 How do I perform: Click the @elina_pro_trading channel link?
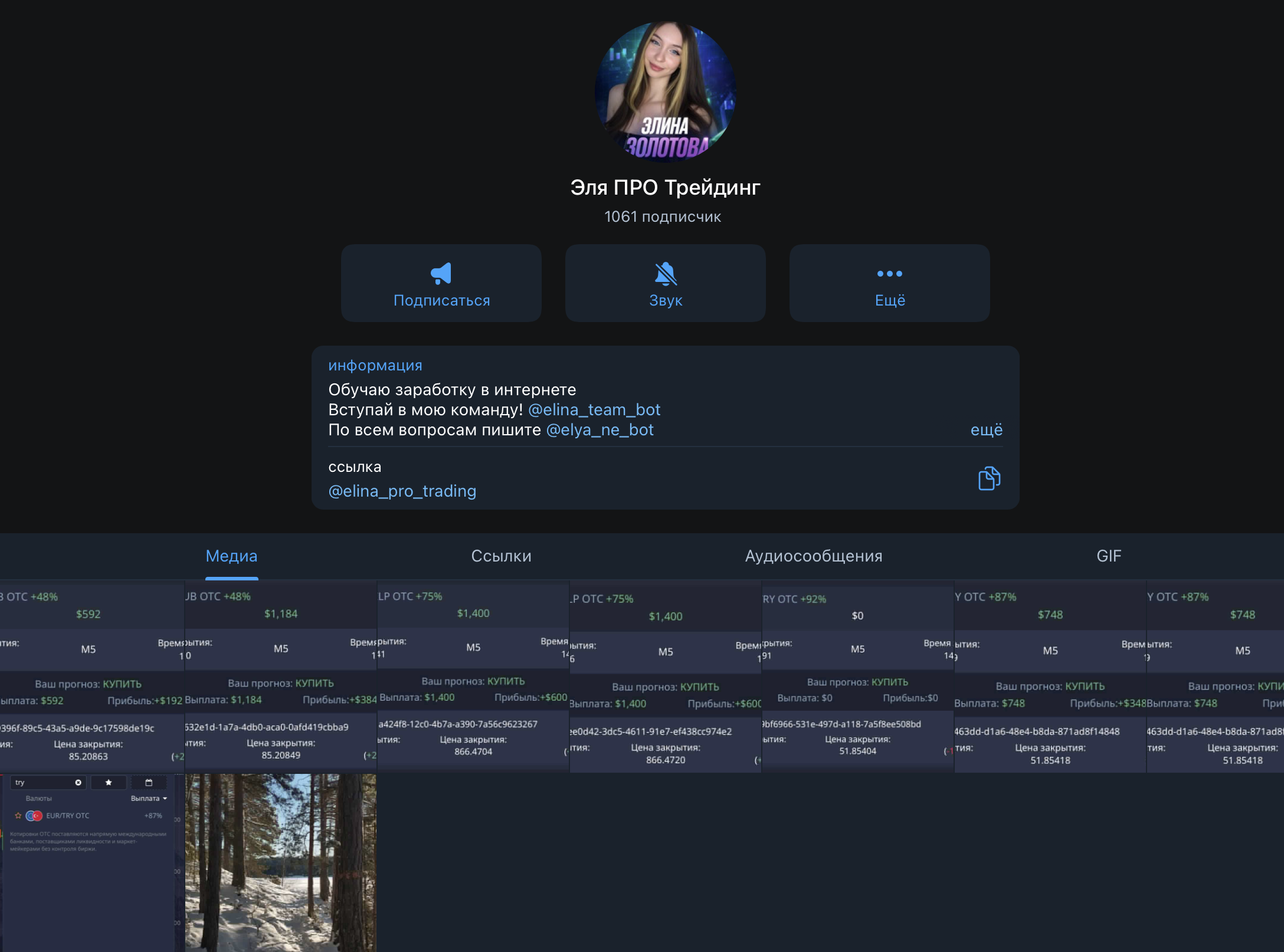click(402, 491)
